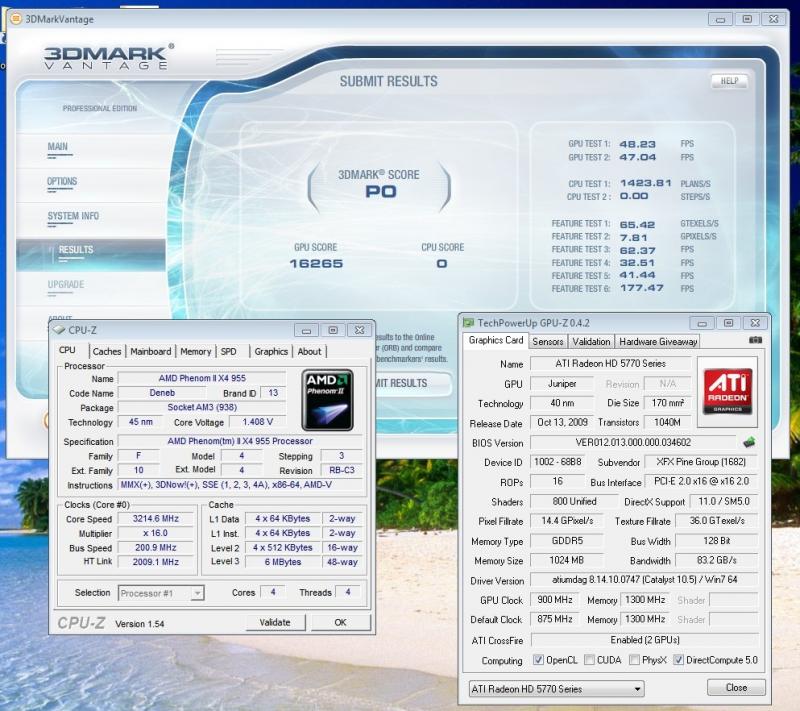This screenshot has width=800, height=711.
Task: Click the Multiplier x 16.0 value
Action: pyautogui.click(x=156, y=533)
